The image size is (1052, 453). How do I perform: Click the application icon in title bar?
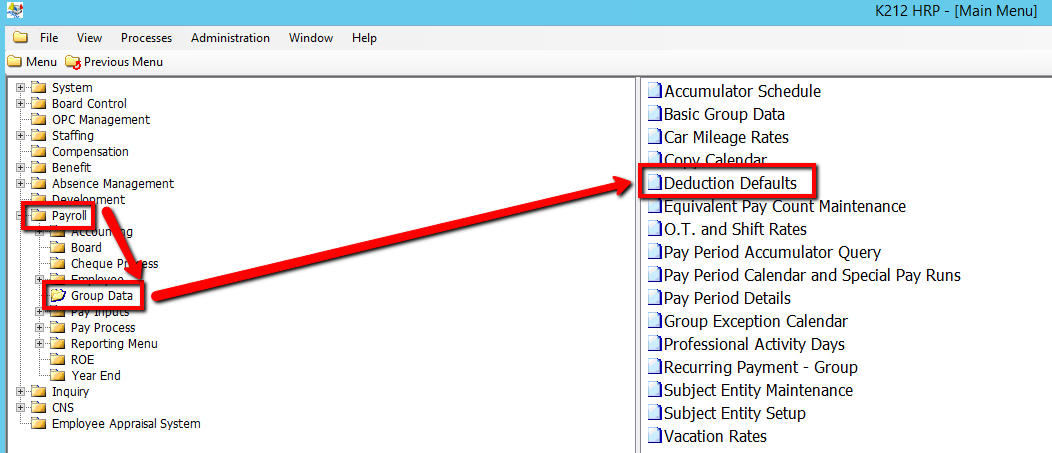click(x=11, y=11)
